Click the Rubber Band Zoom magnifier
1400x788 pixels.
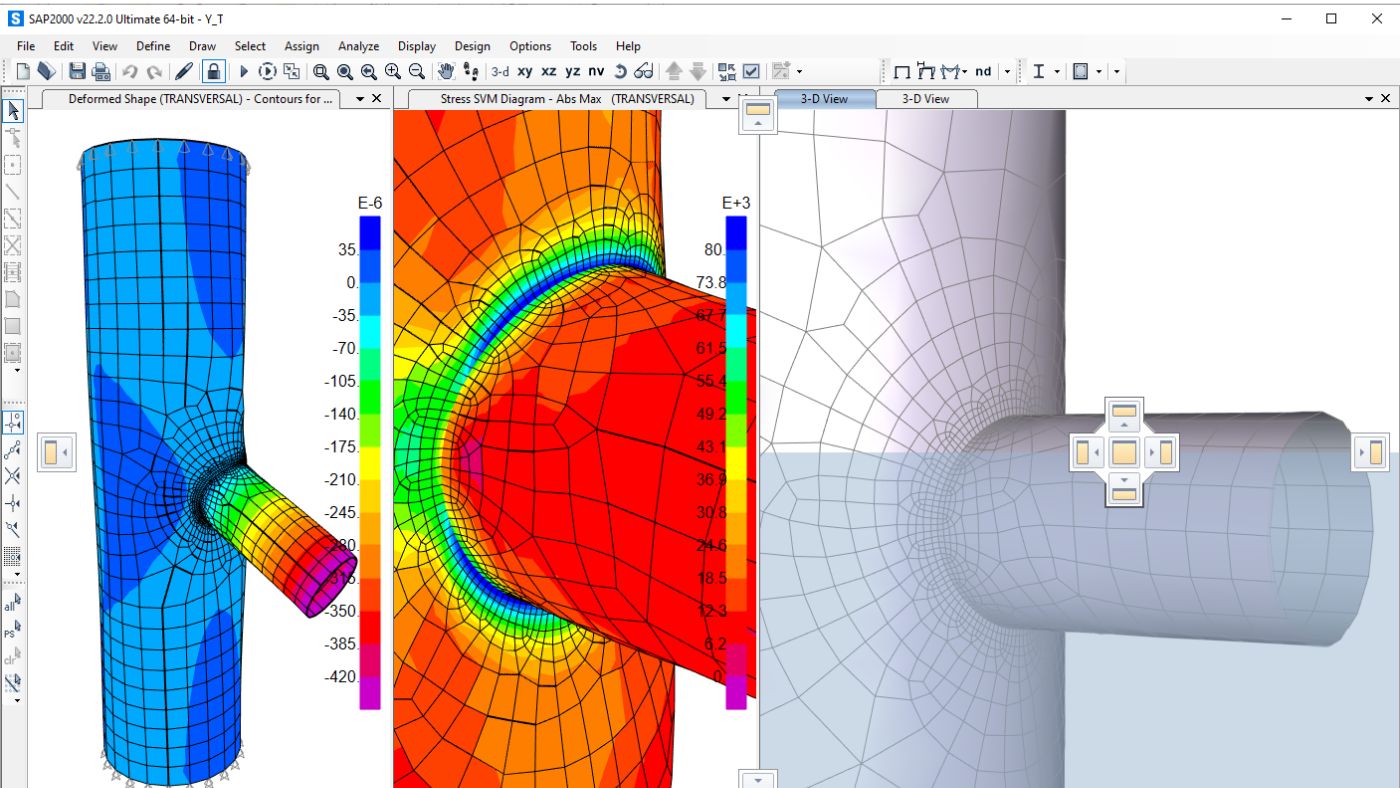(x=321, y=71)
